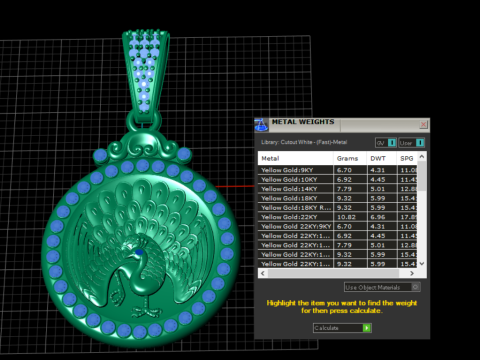This screenshot has width=480, height=360.
Task: Sort by the Metal column header
Action: 295,158
